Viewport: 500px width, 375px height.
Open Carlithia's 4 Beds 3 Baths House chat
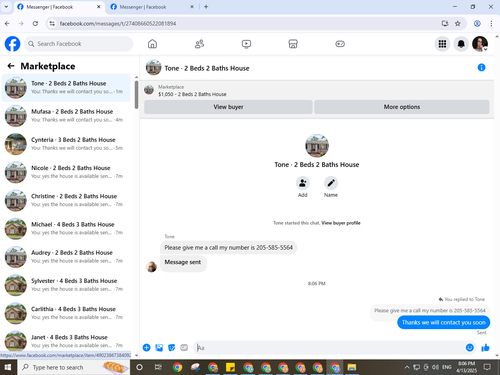pyautogui.click(x=66, y=313)
